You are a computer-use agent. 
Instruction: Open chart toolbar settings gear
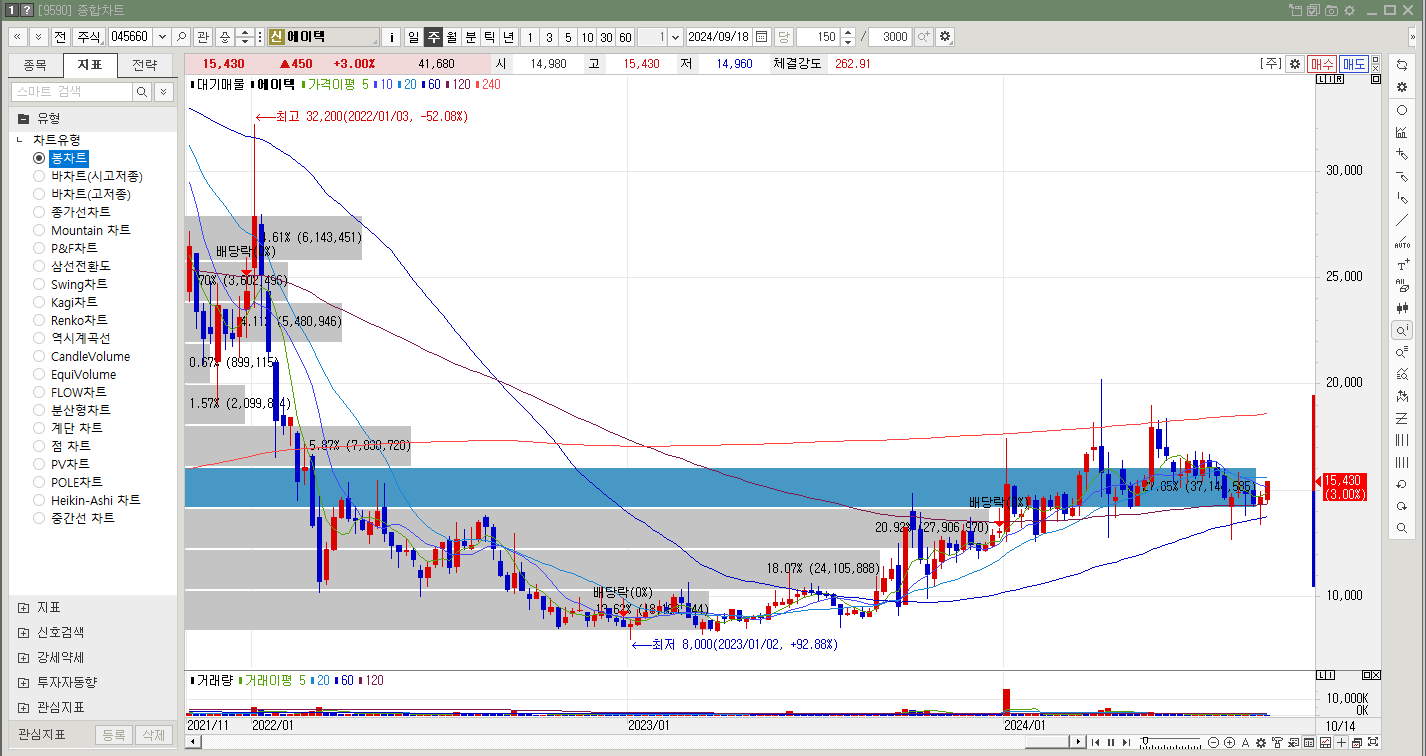click(x=945, y=37)
